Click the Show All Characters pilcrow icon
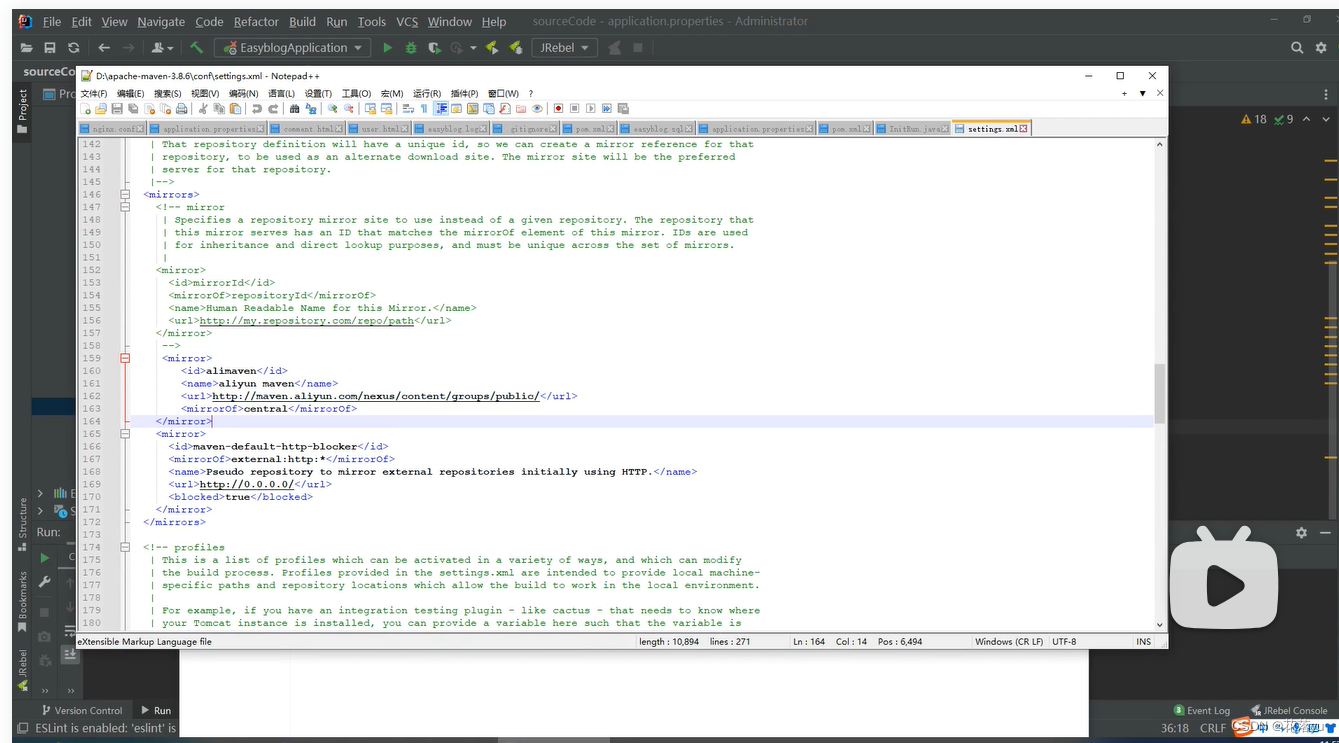Image resolution: width=1339 pixels, height=743 pixels. click(424, 108)
